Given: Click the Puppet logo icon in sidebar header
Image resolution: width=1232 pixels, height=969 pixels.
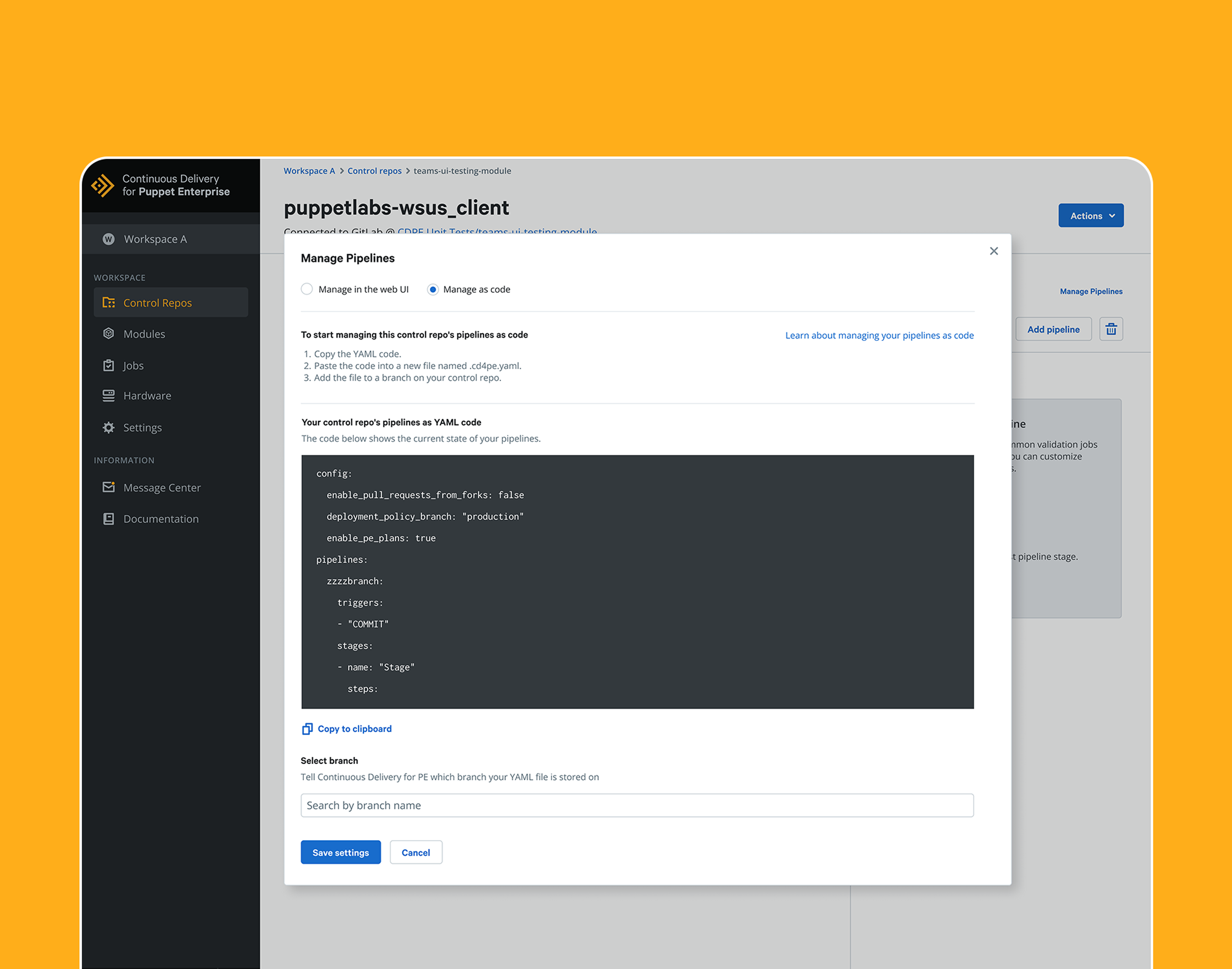Looking at the screenshot, I should [103, 186].
